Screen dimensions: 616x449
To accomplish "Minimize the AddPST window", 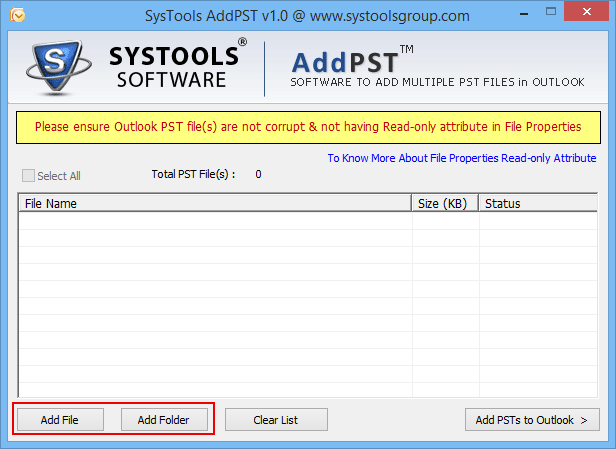I will (524, 14).
